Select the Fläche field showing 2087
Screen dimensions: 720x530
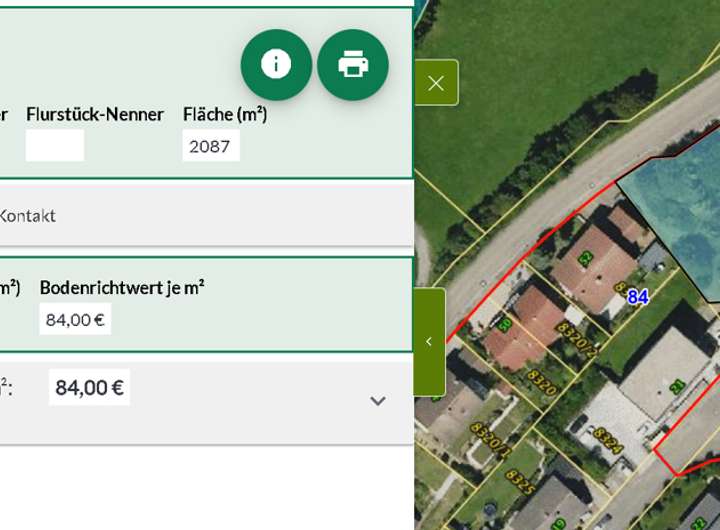[x=211, y=146]
